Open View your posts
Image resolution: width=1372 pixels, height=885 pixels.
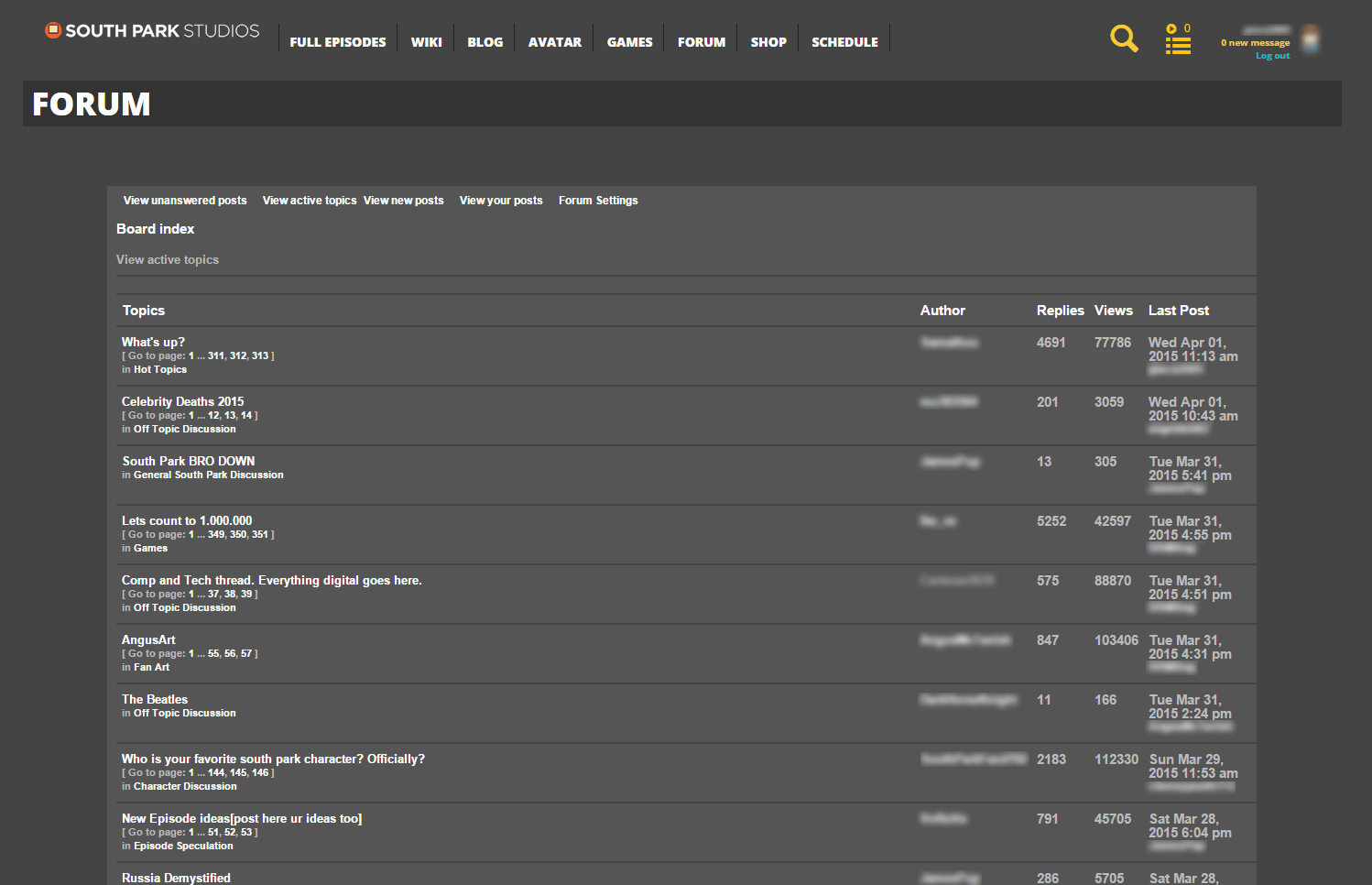pos(501,201)
